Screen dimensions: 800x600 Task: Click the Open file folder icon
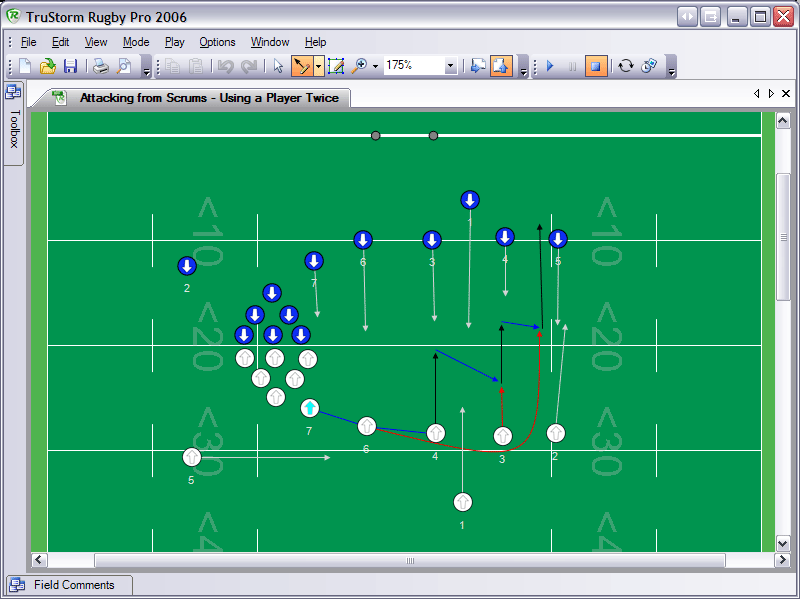(x=47, y=66)
